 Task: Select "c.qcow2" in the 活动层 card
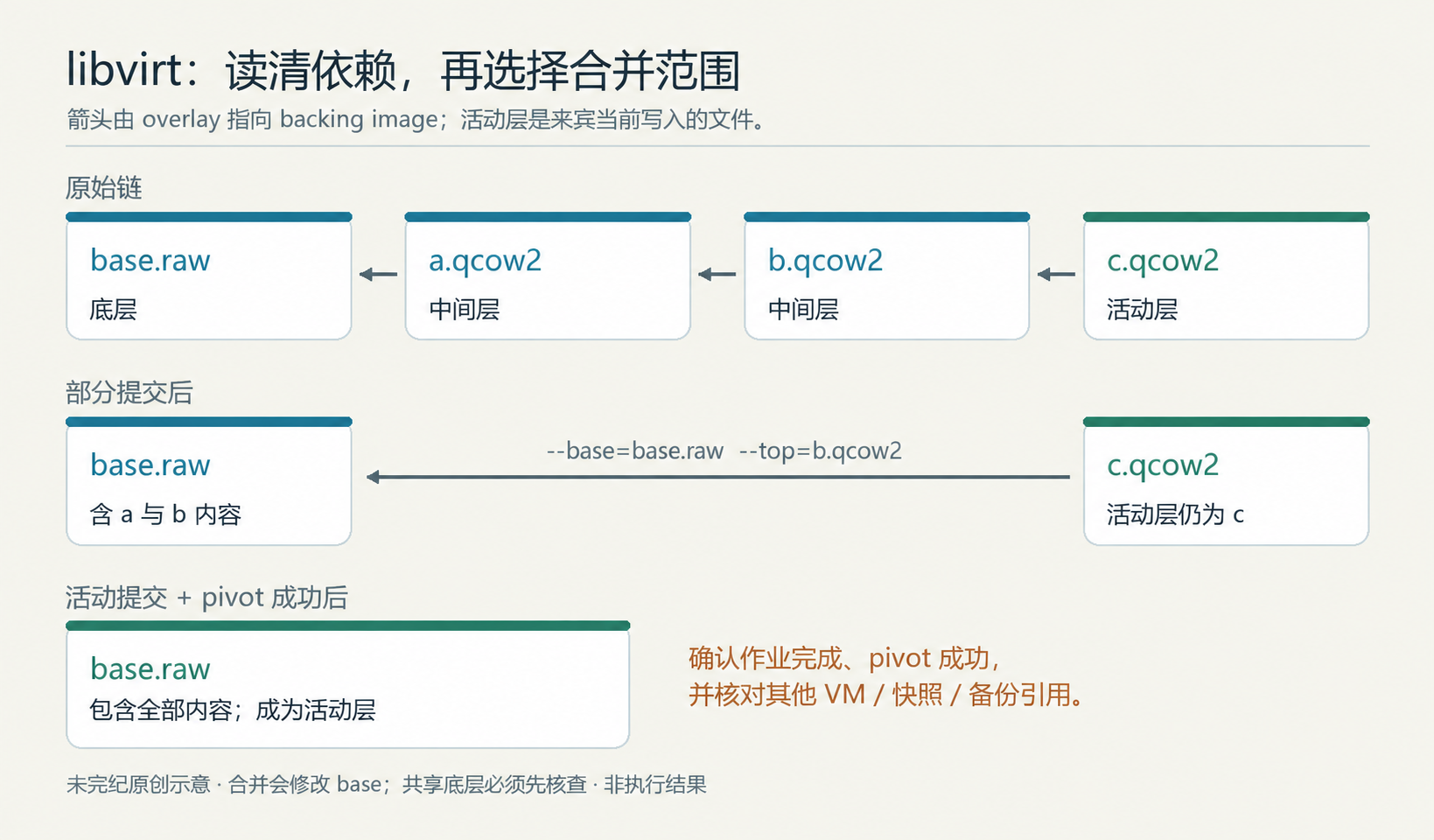pyautogui.click(x=1163, y=261)
